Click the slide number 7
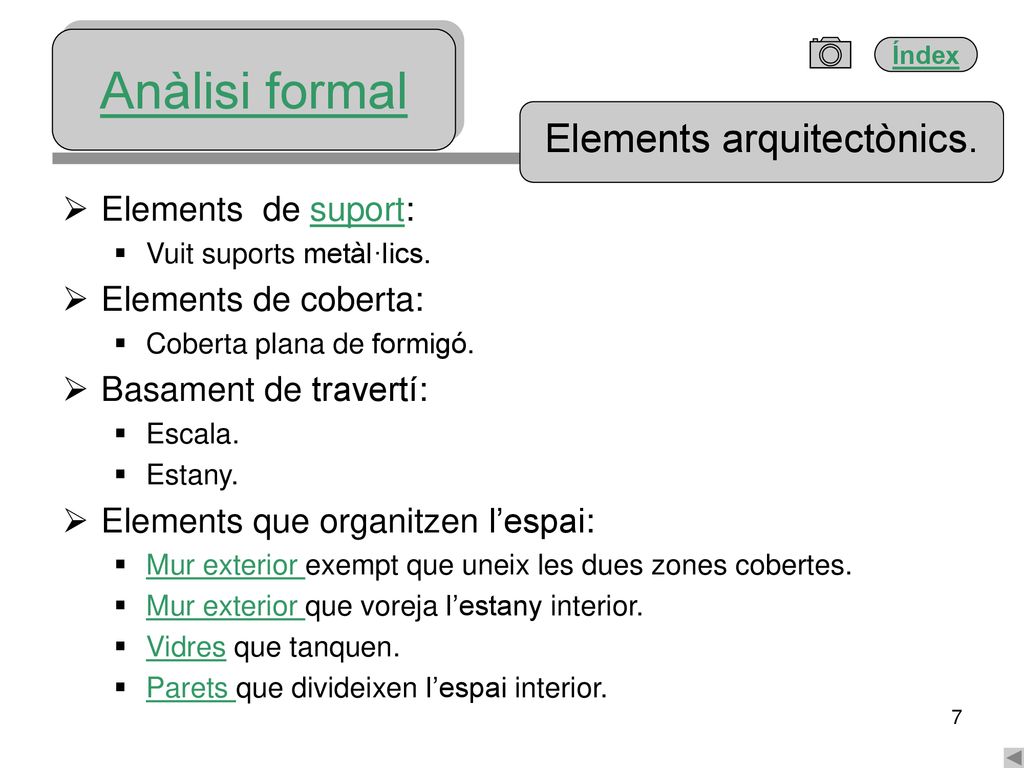1024x768 pixels. coord(957,717)
